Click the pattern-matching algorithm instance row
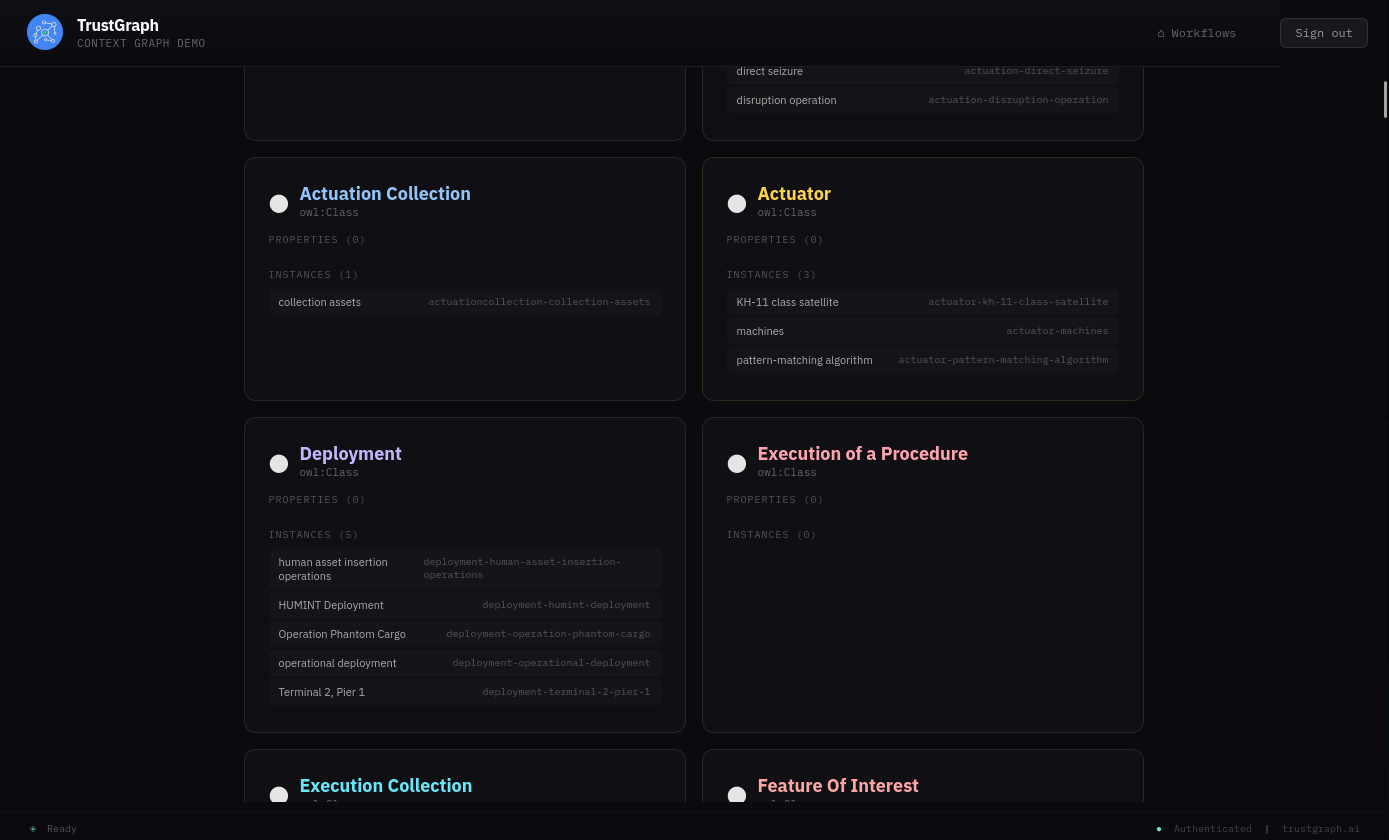Viewport: 1389px width, 840px height. tap(922, 360)
